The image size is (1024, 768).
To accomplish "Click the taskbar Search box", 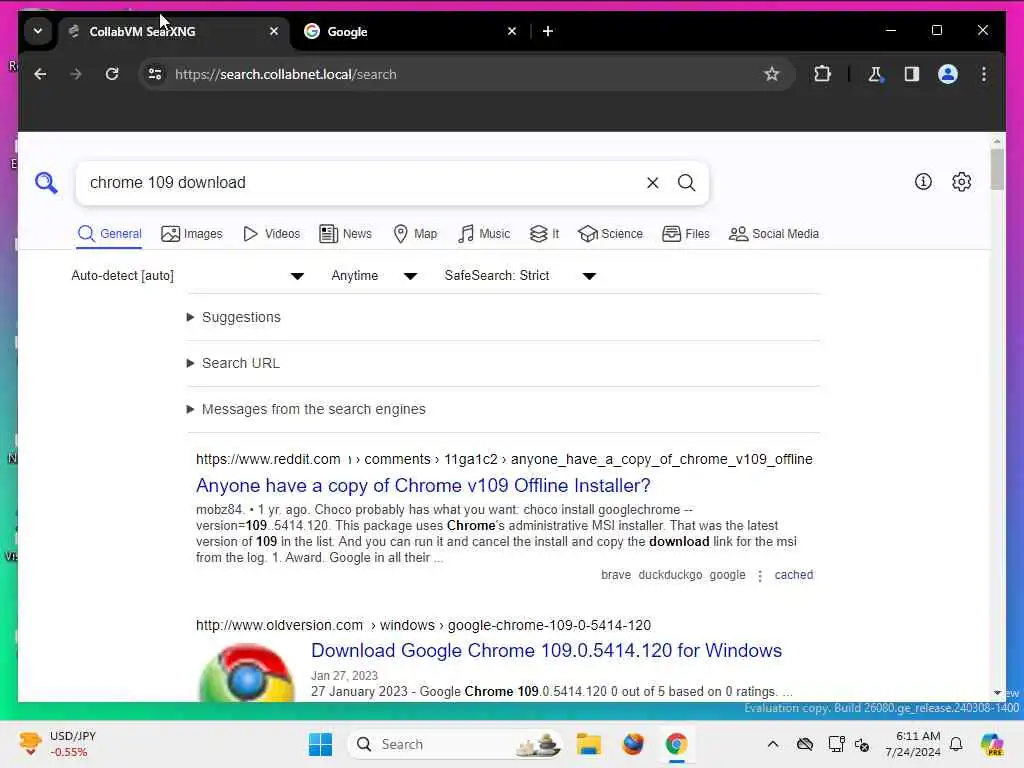I will pos(455,744).
